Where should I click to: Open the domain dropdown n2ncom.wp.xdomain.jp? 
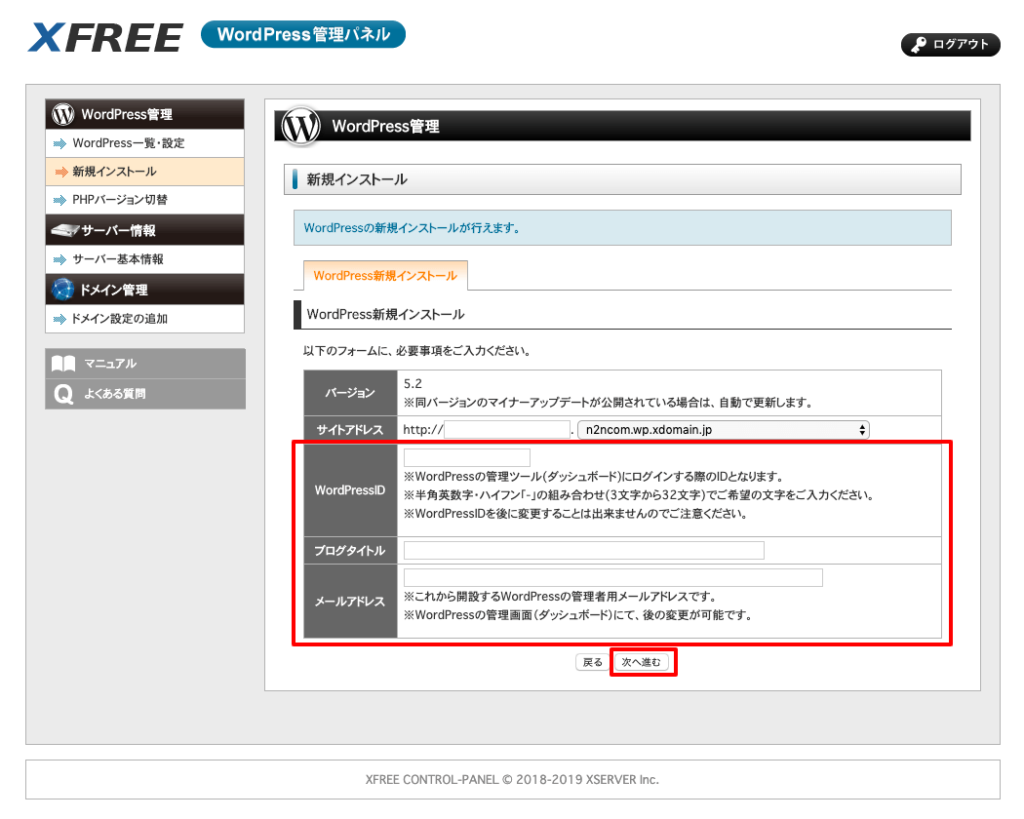(723, 430)
